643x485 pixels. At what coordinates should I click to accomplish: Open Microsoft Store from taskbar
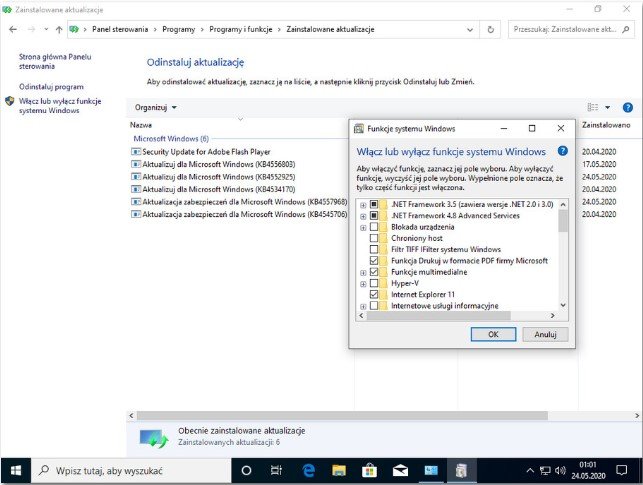click(x=369, y=471)
